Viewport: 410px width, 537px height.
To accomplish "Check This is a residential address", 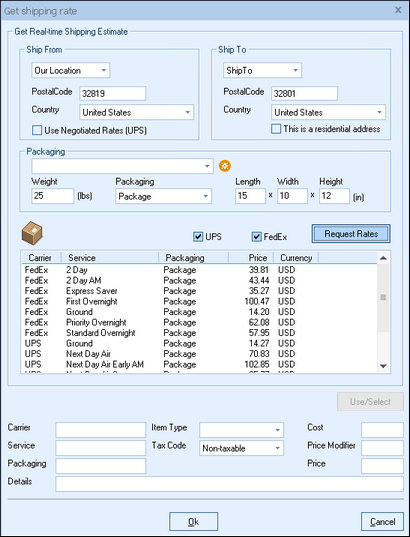I will point(276,129).
